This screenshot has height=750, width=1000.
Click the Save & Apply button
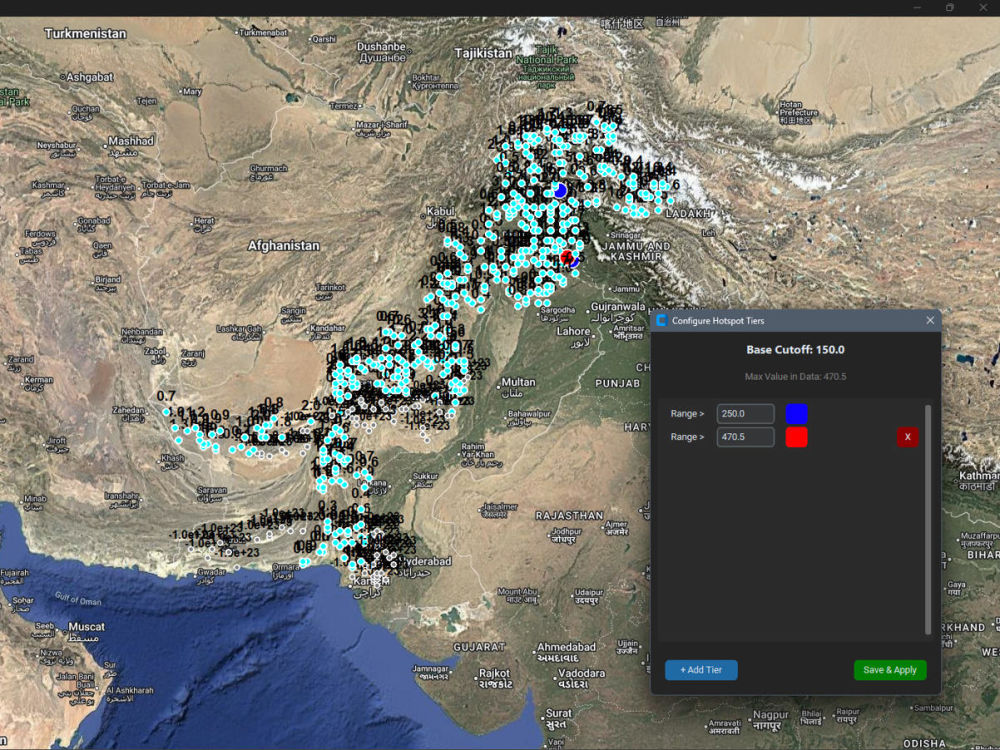click(890, 670)
